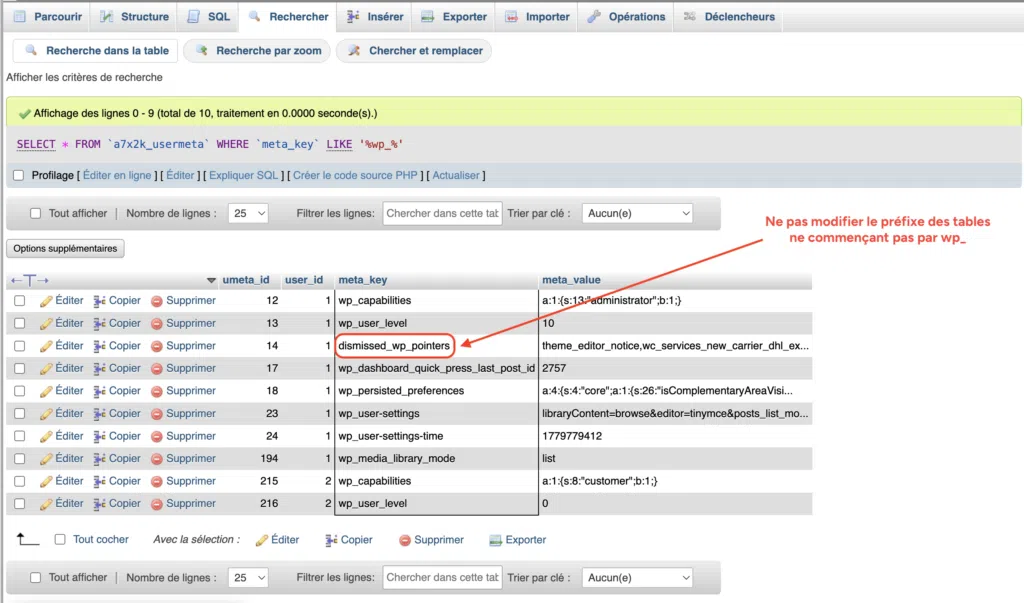Click copy icon in wp_dashboard_quick_press_last_post_id row

click(99, 368)
